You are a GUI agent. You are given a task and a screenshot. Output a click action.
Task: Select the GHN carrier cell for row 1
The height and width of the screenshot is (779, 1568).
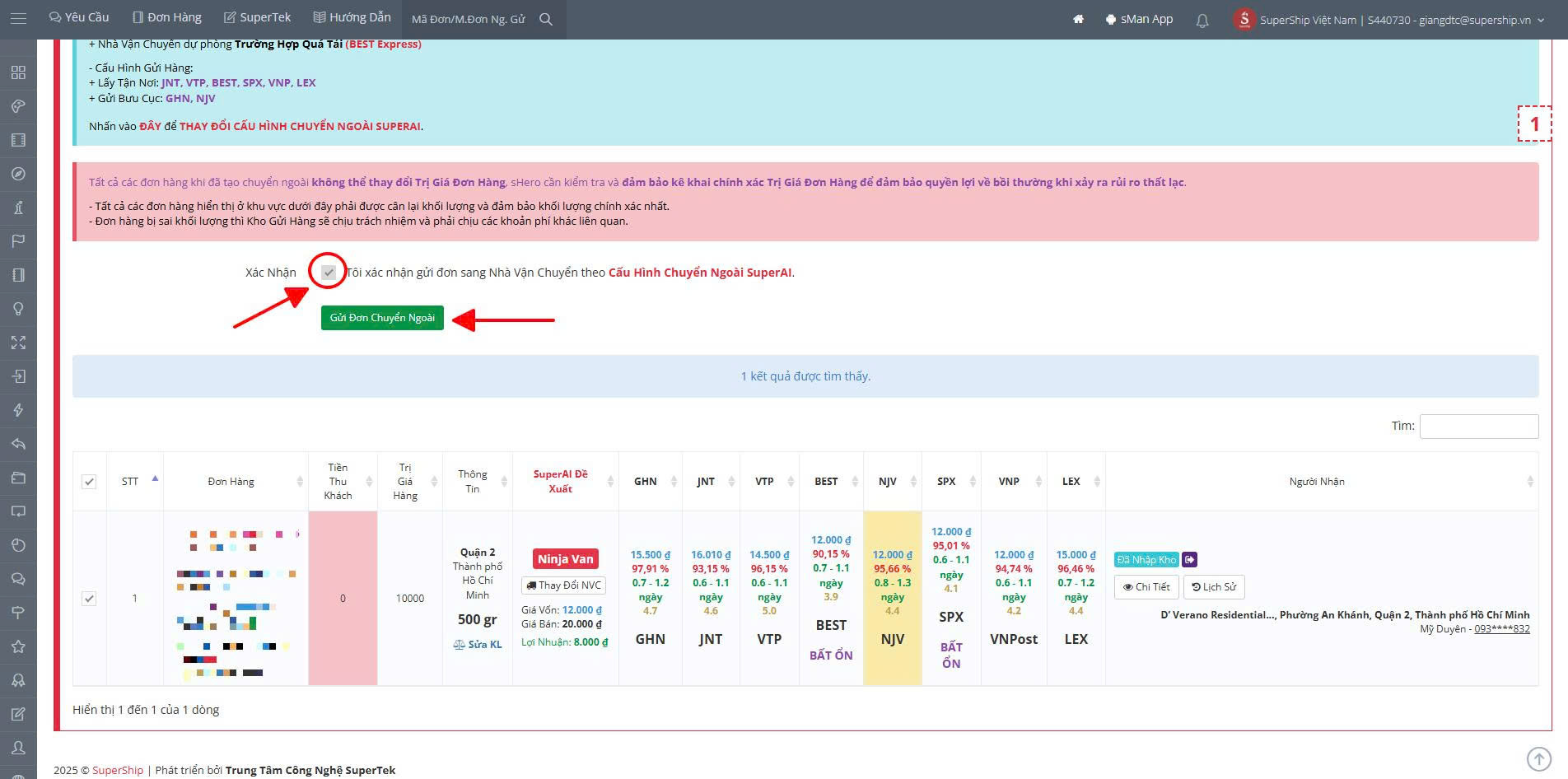[x=651, y=599]
